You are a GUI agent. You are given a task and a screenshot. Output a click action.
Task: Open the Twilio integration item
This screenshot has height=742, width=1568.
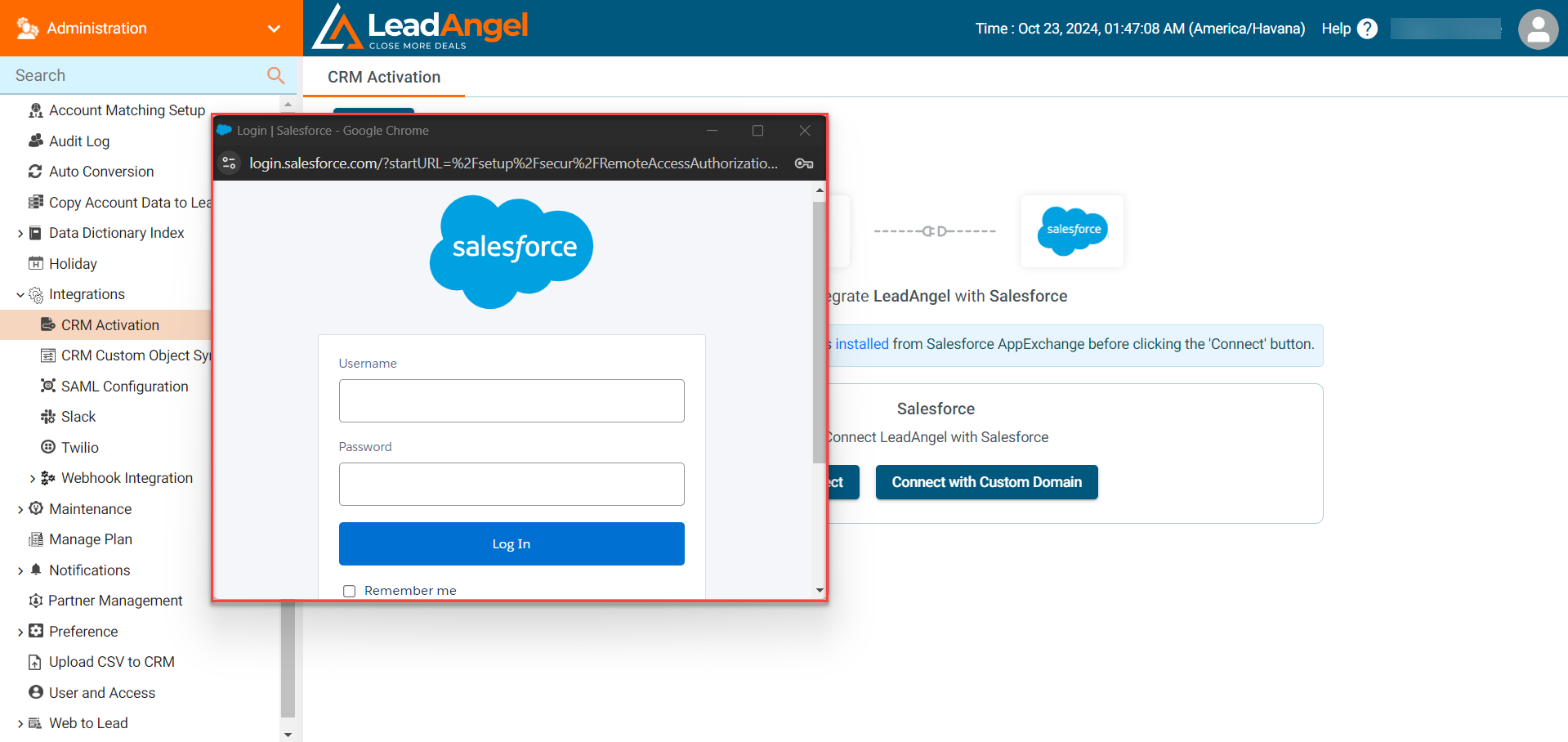point(80,447)
